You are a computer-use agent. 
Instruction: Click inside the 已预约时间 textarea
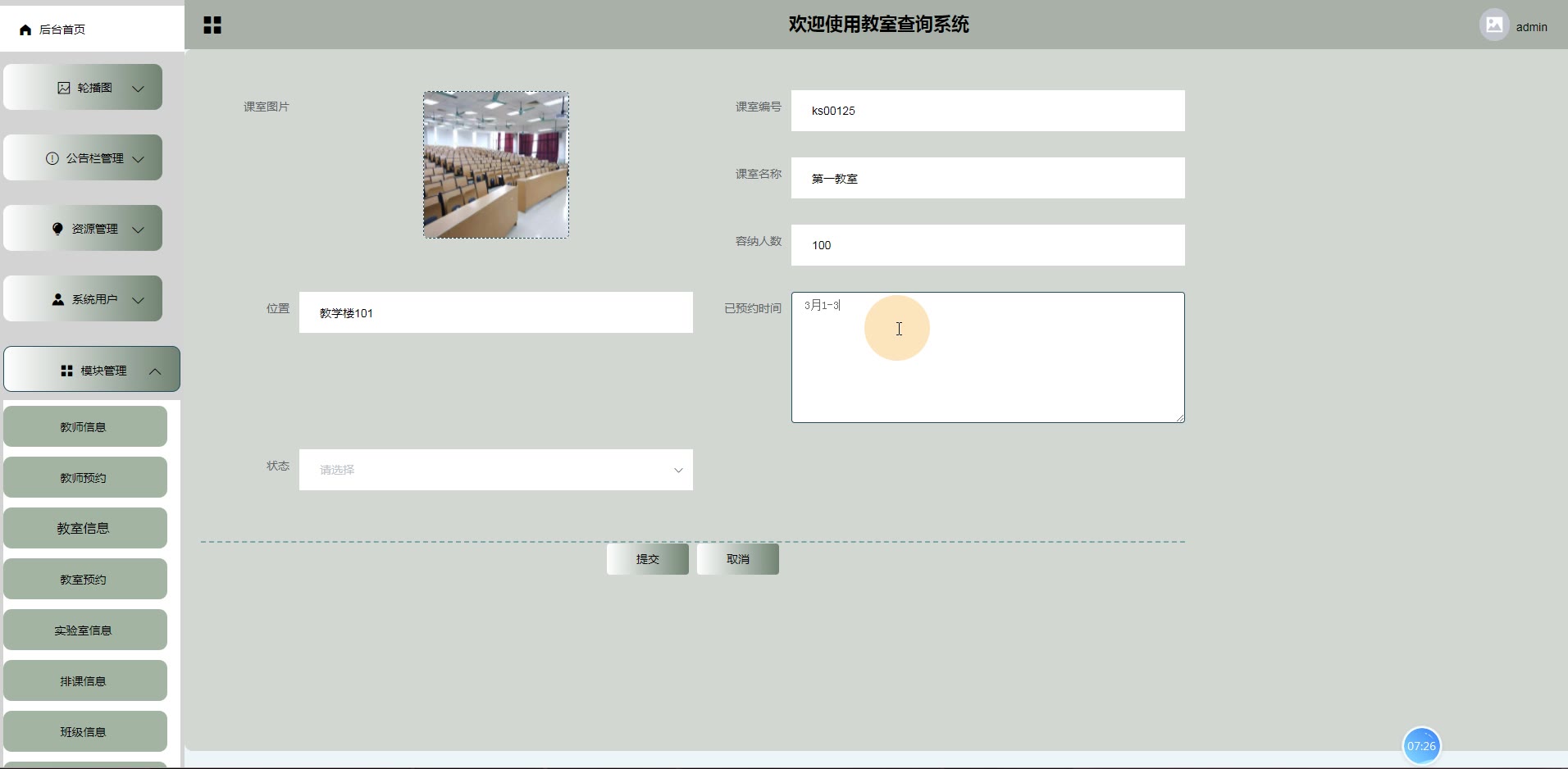pyautogui.click(x=988, y=357)
